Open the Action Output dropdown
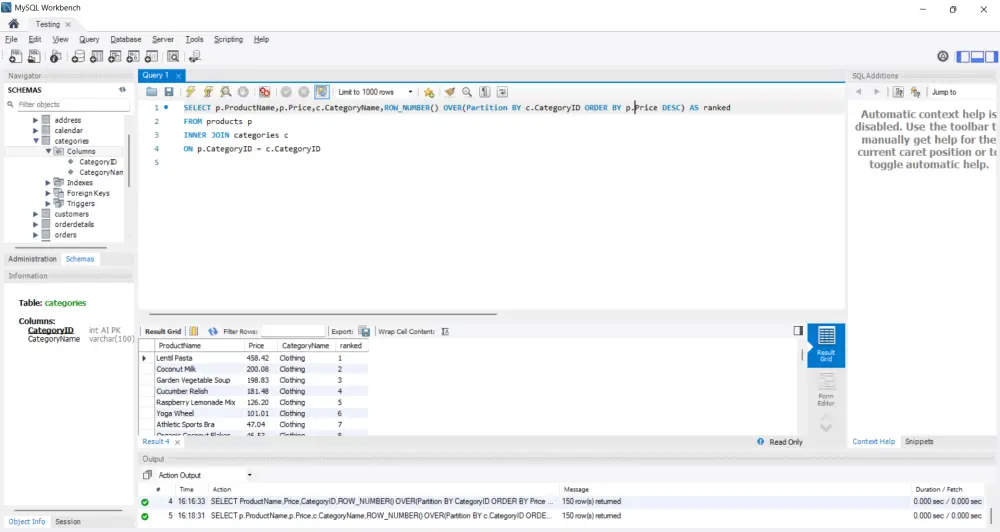The height and width of the screenshot is (532, 1000). click(205, 475)
